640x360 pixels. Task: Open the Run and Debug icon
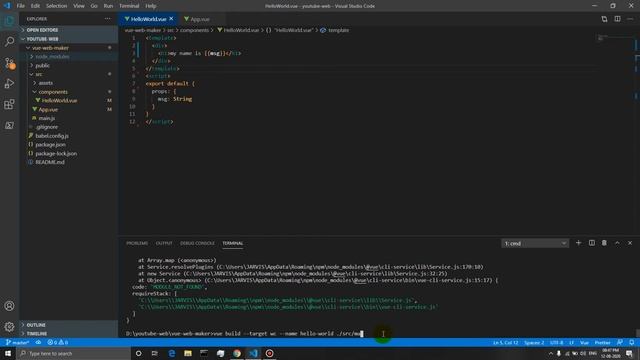pos(9,84)
